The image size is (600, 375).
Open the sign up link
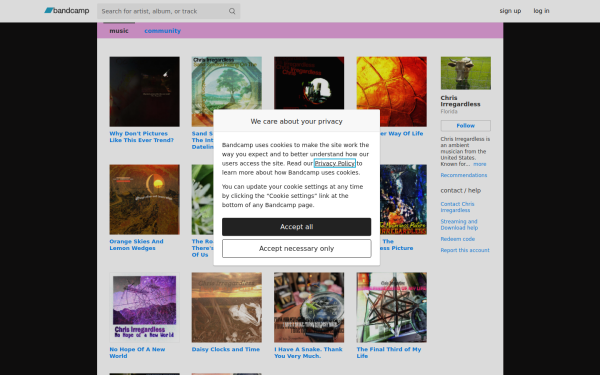(510, 11)
